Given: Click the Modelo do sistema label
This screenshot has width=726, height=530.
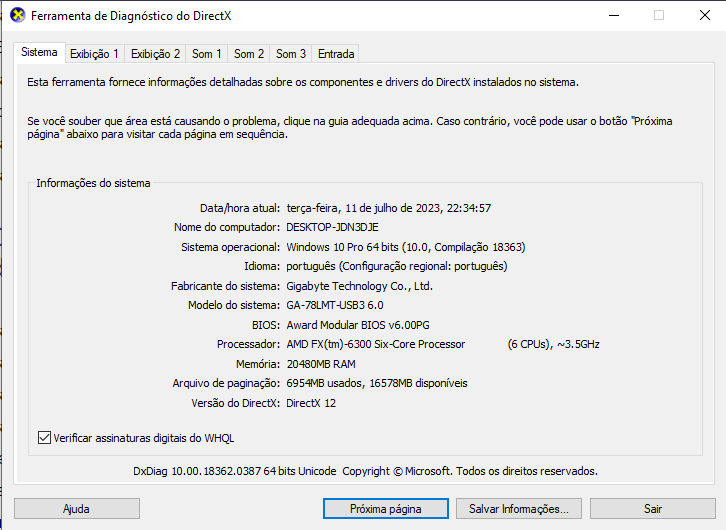Looking at the screenshot, I should 234,306.
